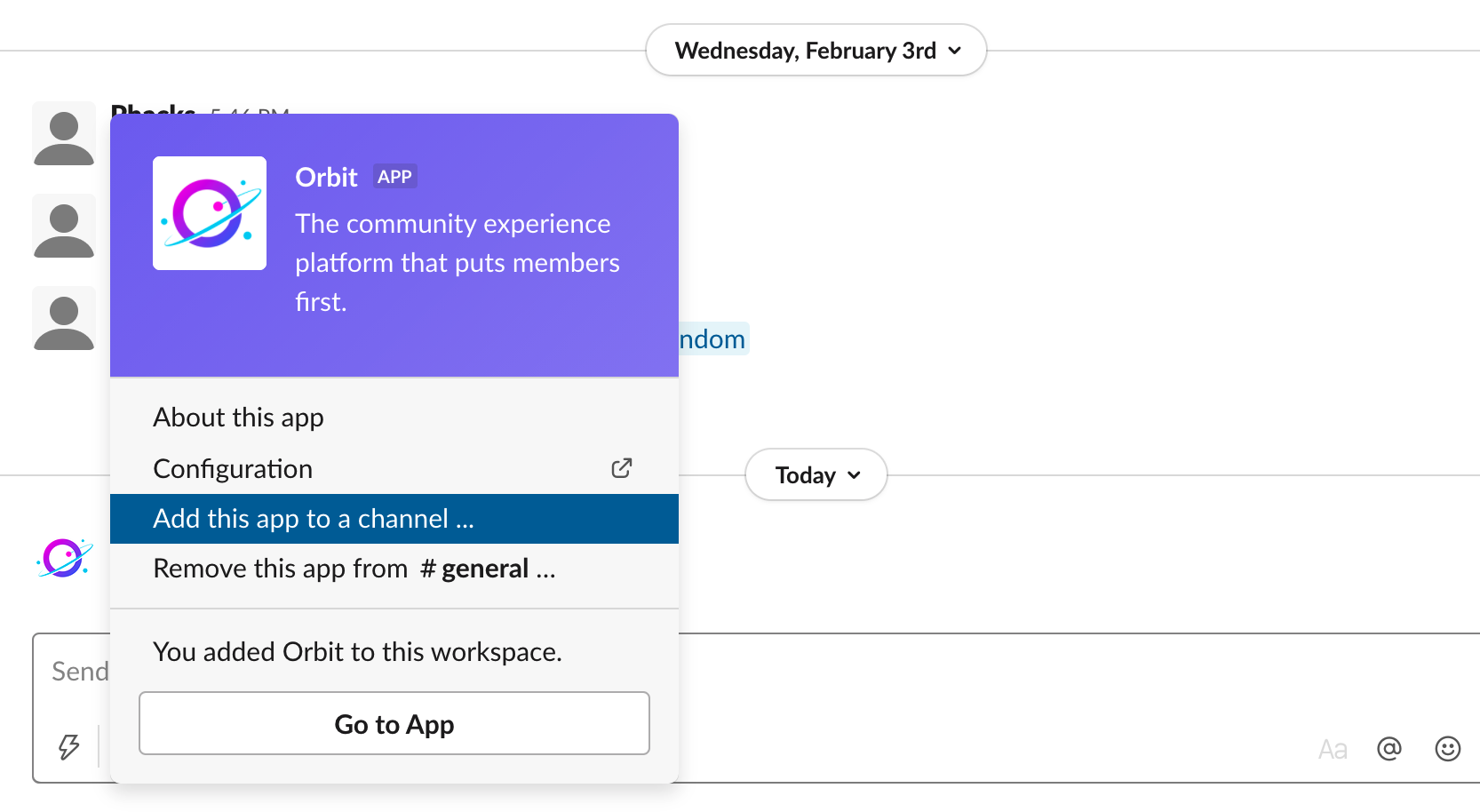The height and width of the screenshot is (812, 1480).
Task: Select Remove this app from #general
Action: coord(394,569)
